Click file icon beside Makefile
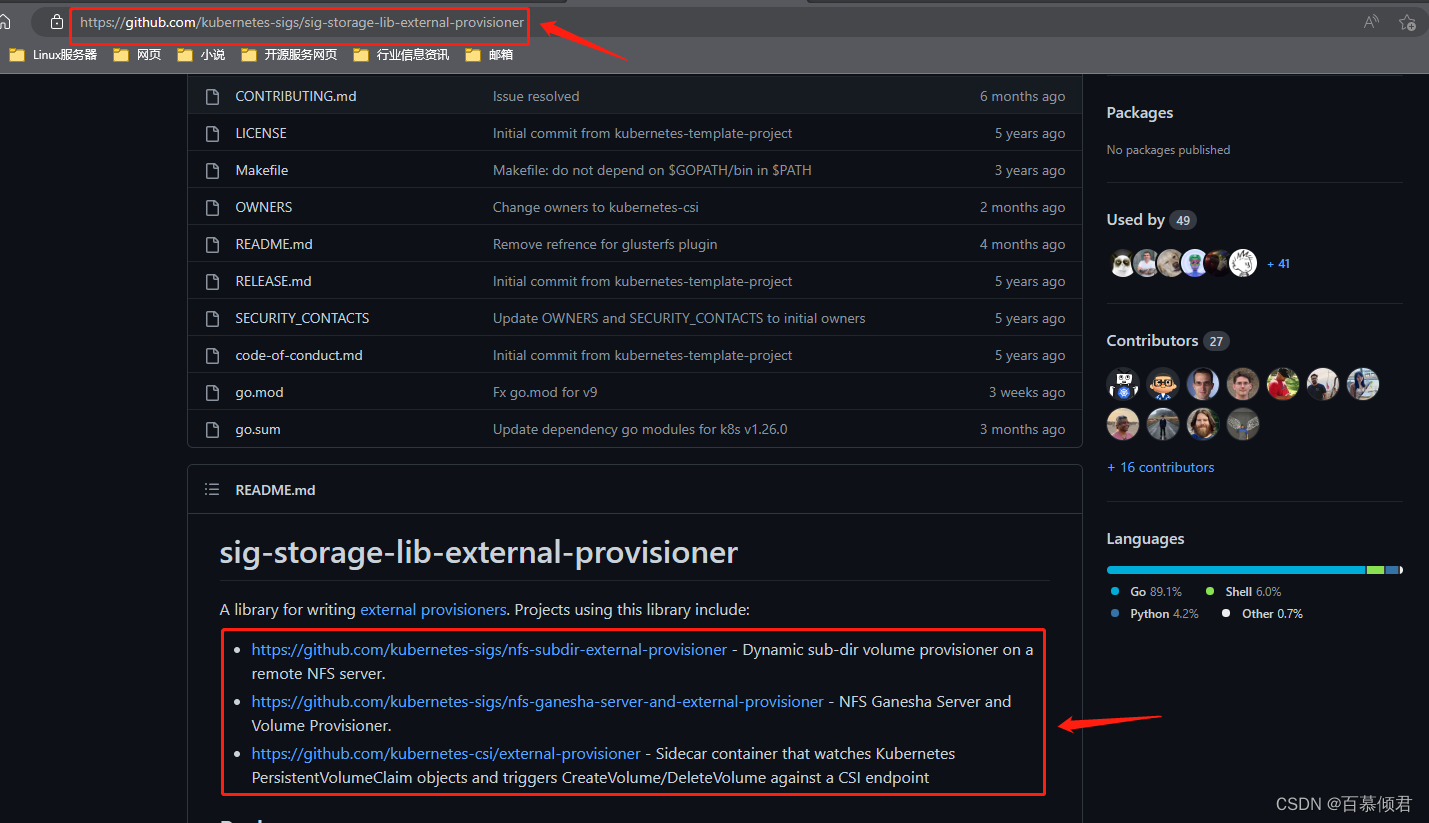This screenshot has width=1429, height=823. pos(212,171)
